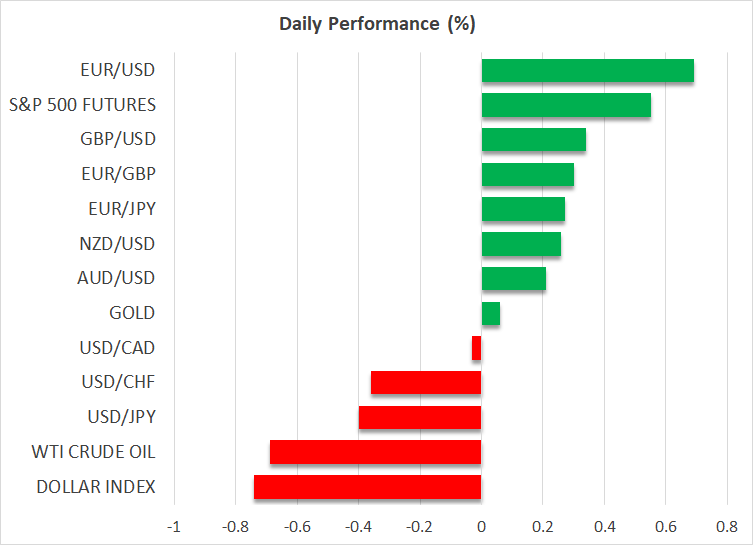Click the GBP/USD bar
The width and height of the screenshot is (753, 545).
[533, 139]
